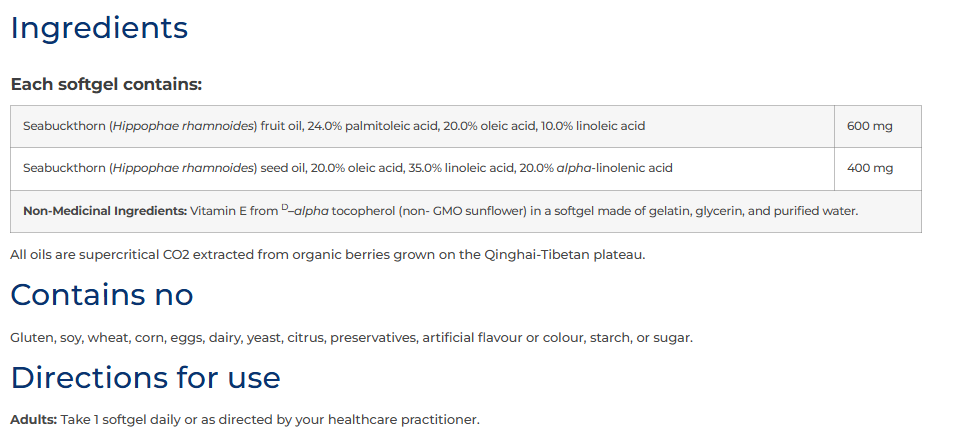
Task: Click the alpha-linolenic acid text
Action: pos(614,168)
